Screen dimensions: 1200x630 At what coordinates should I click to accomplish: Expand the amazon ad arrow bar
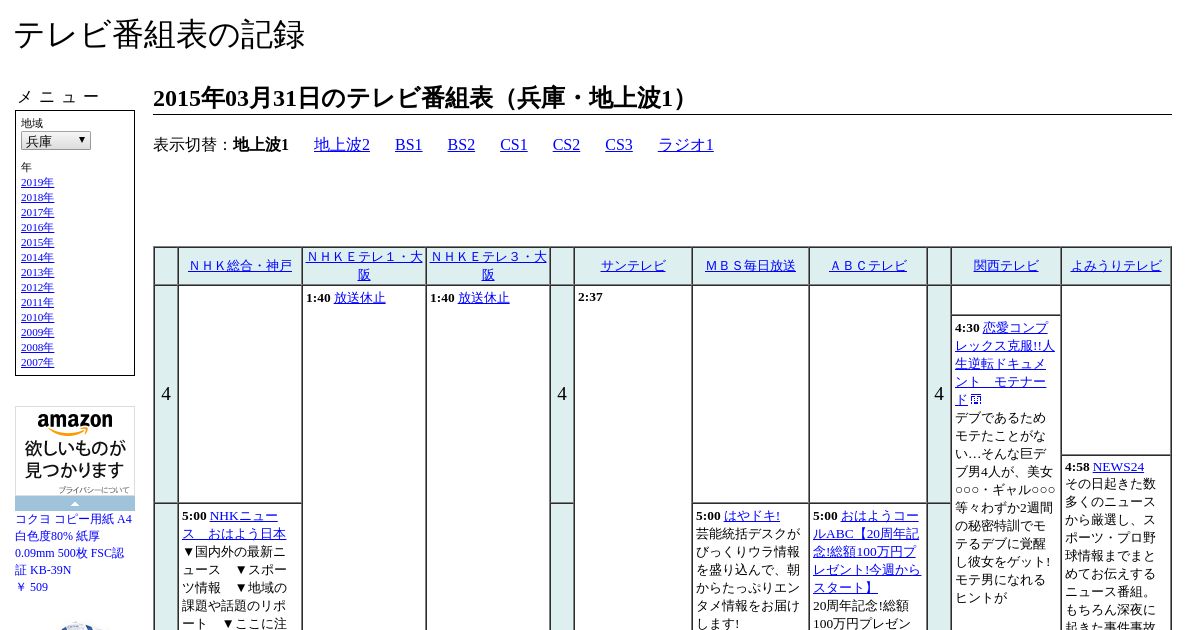click(x=75, y=503)
